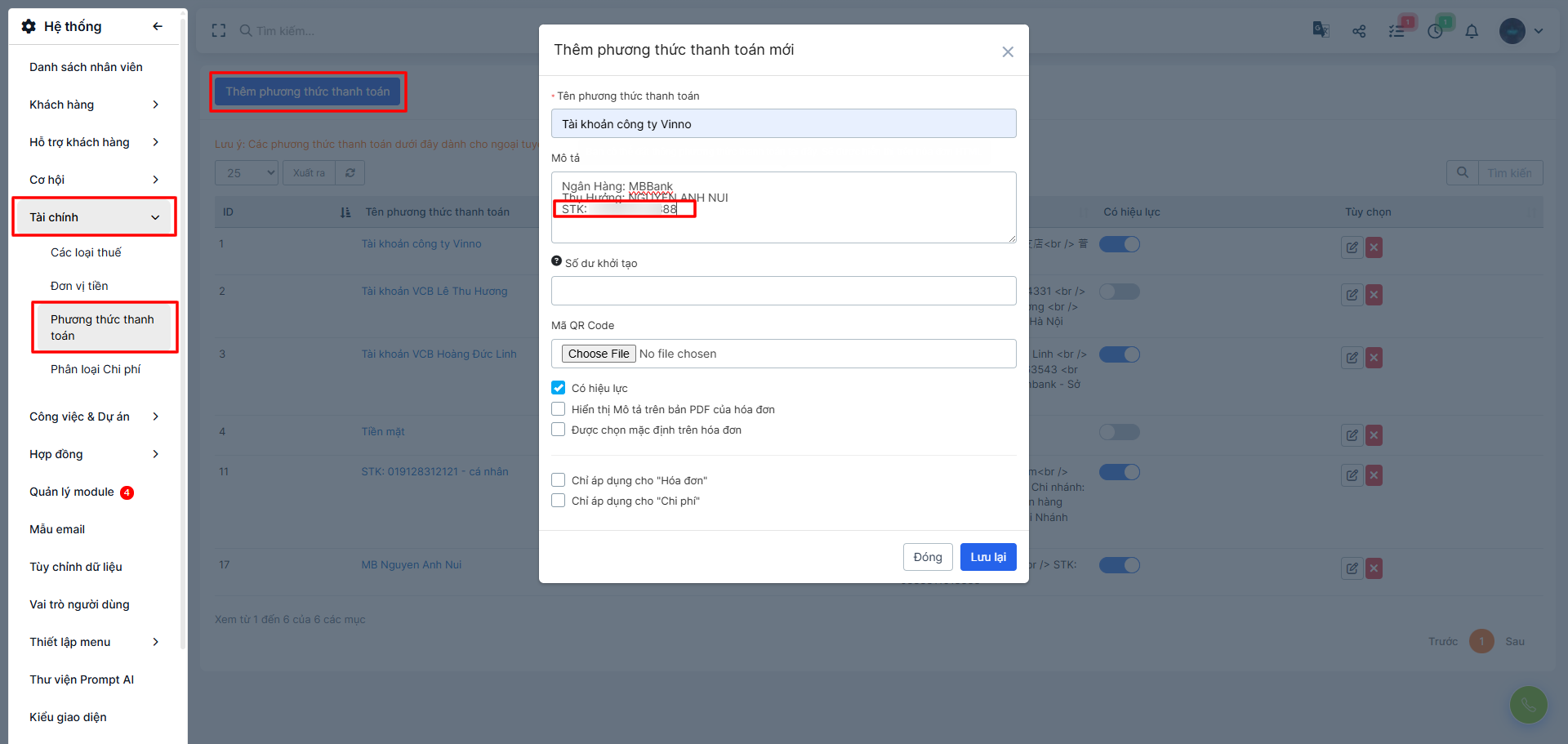This screenshot has width=1568, height=744.
Task: Select Mẫu email in sidebar
Action: click(x=57, y=529)
